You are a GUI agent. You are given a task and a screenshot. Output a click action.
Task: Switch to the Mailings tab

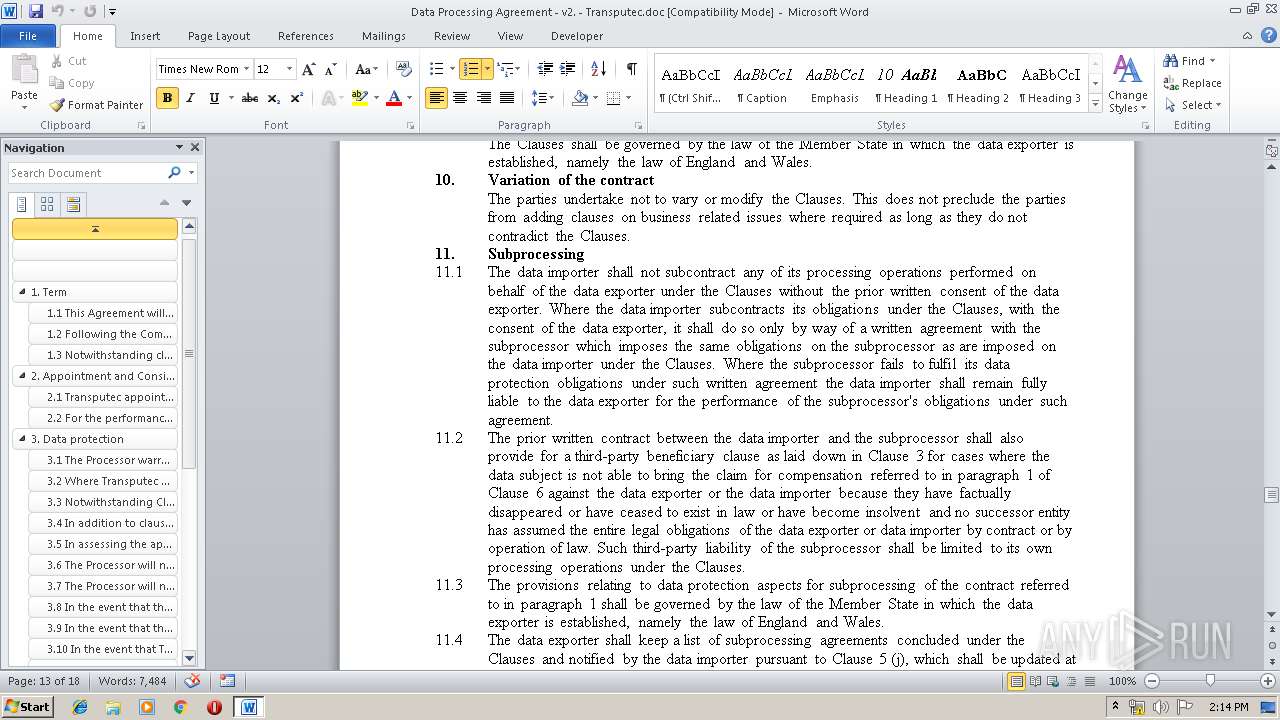coord(384,36)
